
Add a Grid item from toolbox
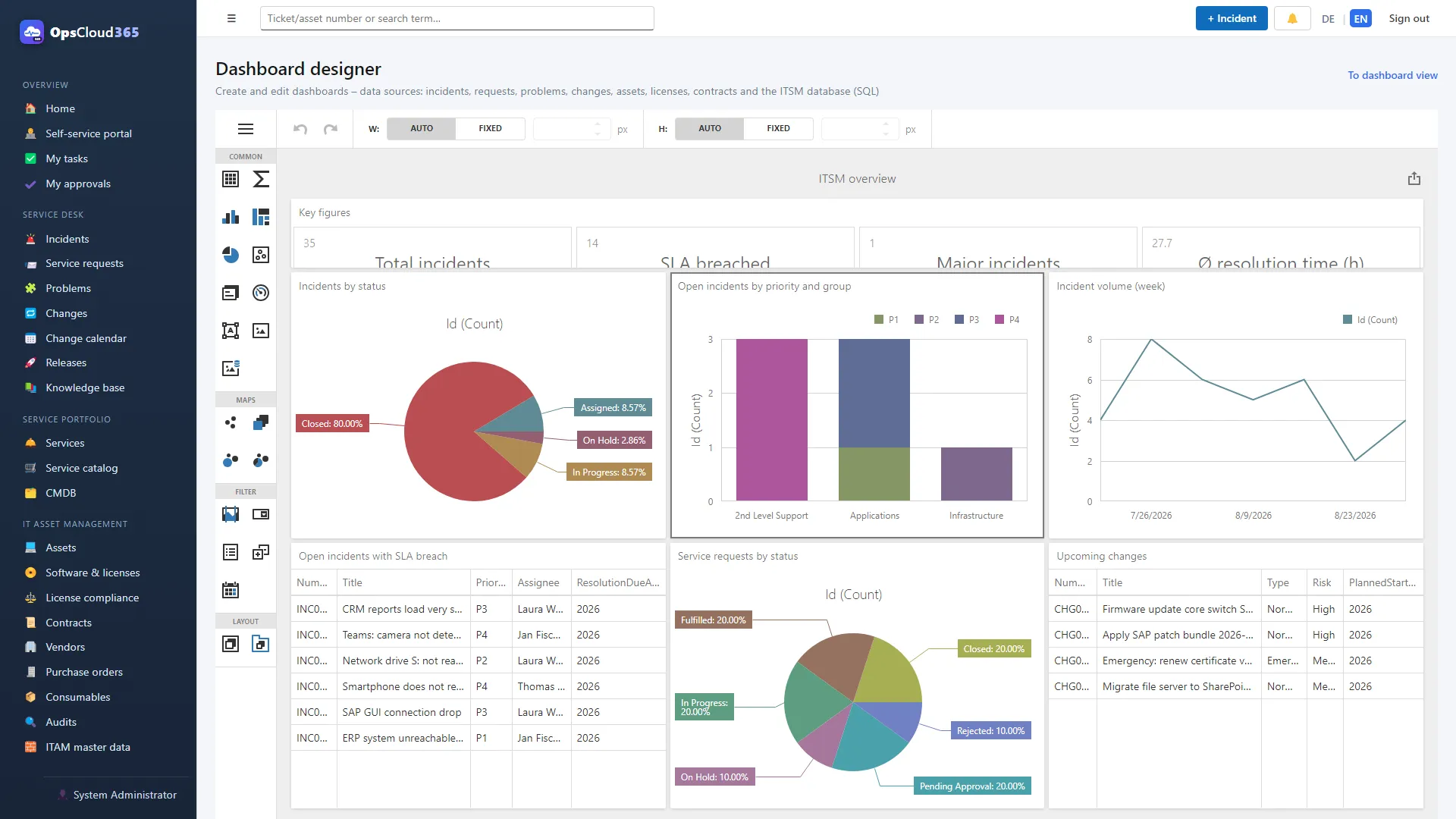pos(231,180)
